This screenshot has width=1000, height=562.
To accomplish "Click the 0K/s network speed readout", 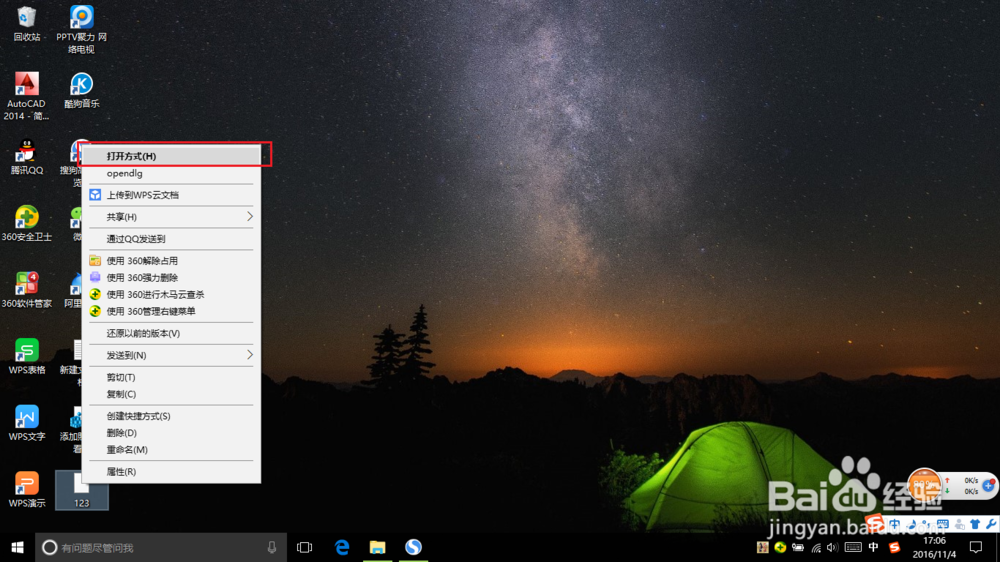I will click(971, 486).
